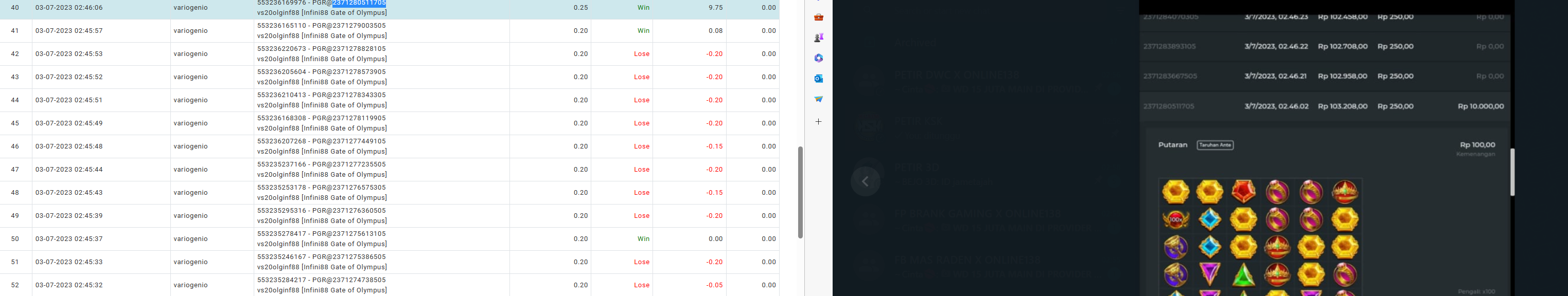
Task: Click the Win status in row 41
Action: (643, 30)
